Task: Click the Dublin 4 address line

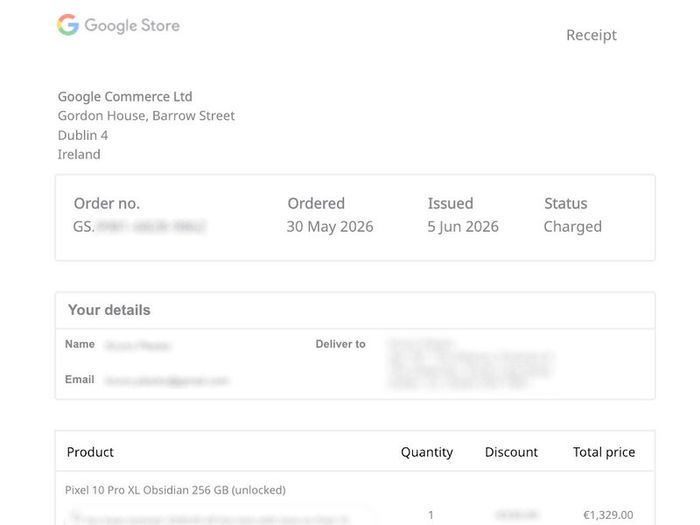Action: tap(83, 135)
